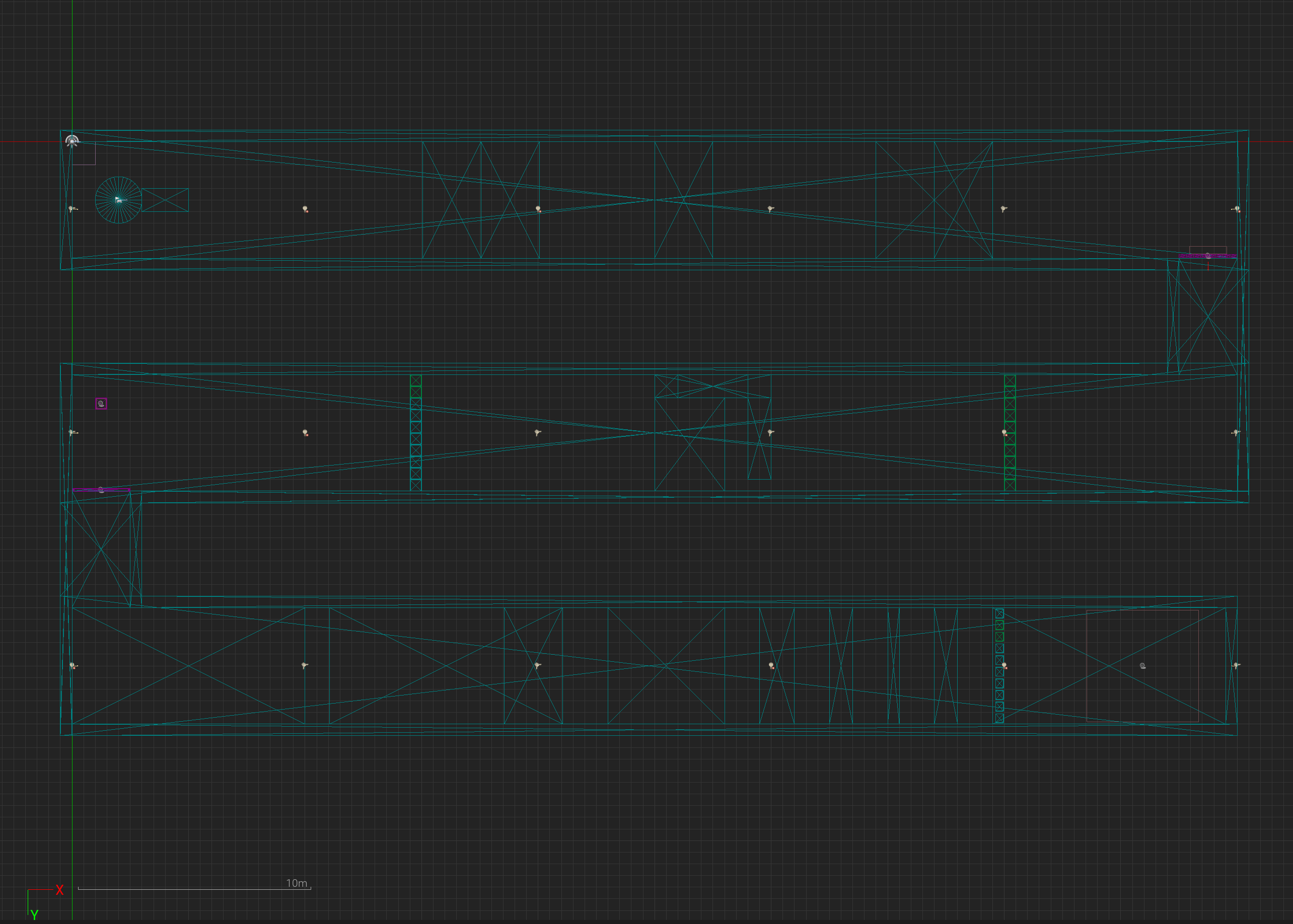Click the crossed rectangle beside the spoked circle
The width and height of the screenshot is (1293, 924).
click(165, 200)
